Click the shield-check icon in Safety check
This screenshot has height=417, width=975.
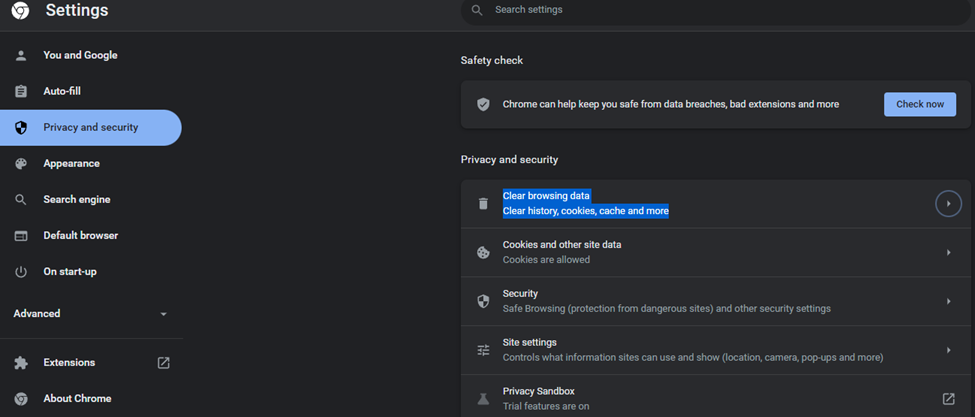483,104
